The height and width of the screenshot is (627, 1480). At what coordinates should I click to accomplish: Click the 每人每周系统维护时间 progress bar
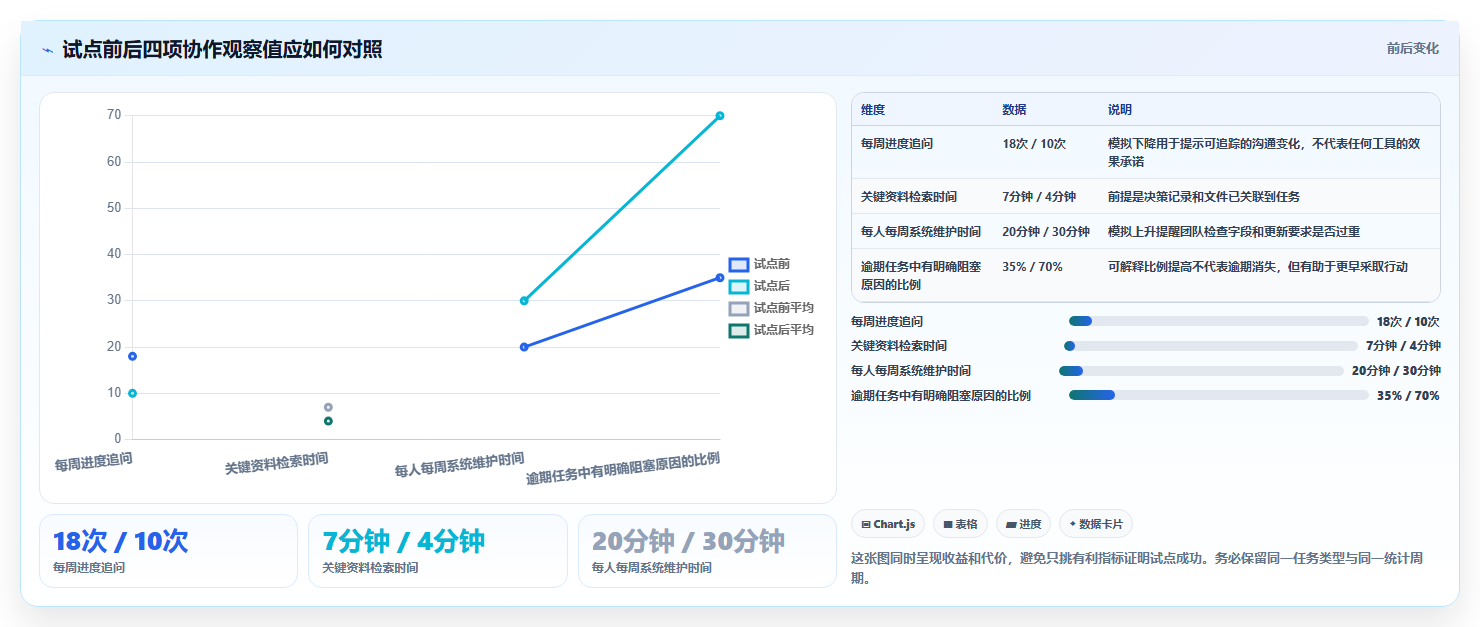coord(1201,371)
